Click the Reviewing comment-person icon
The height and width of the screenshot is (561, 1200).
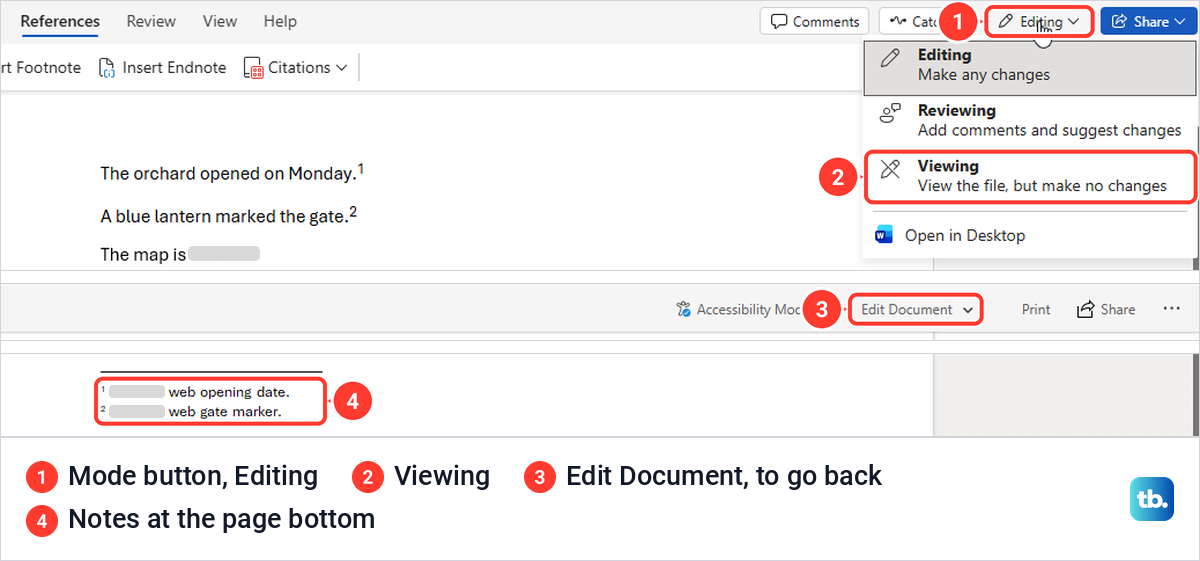(889, 114)
